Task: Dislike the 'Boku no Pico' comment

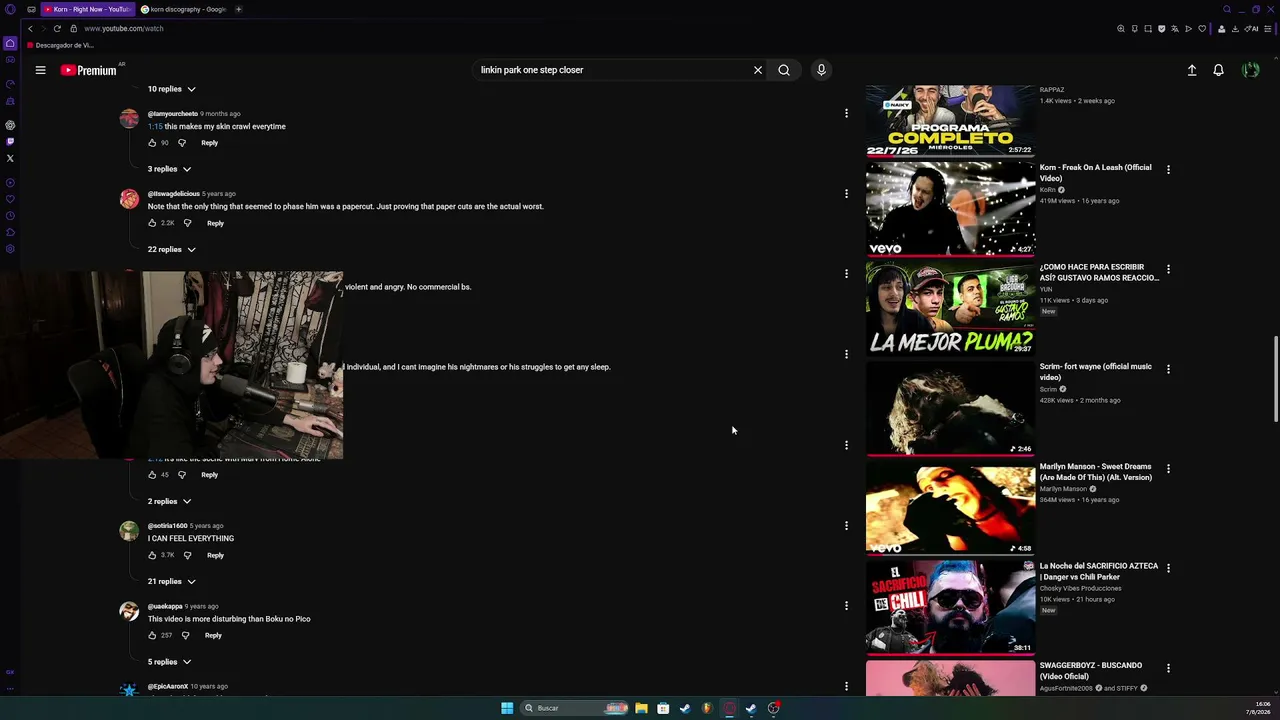Action: click(x=185, y=635)
